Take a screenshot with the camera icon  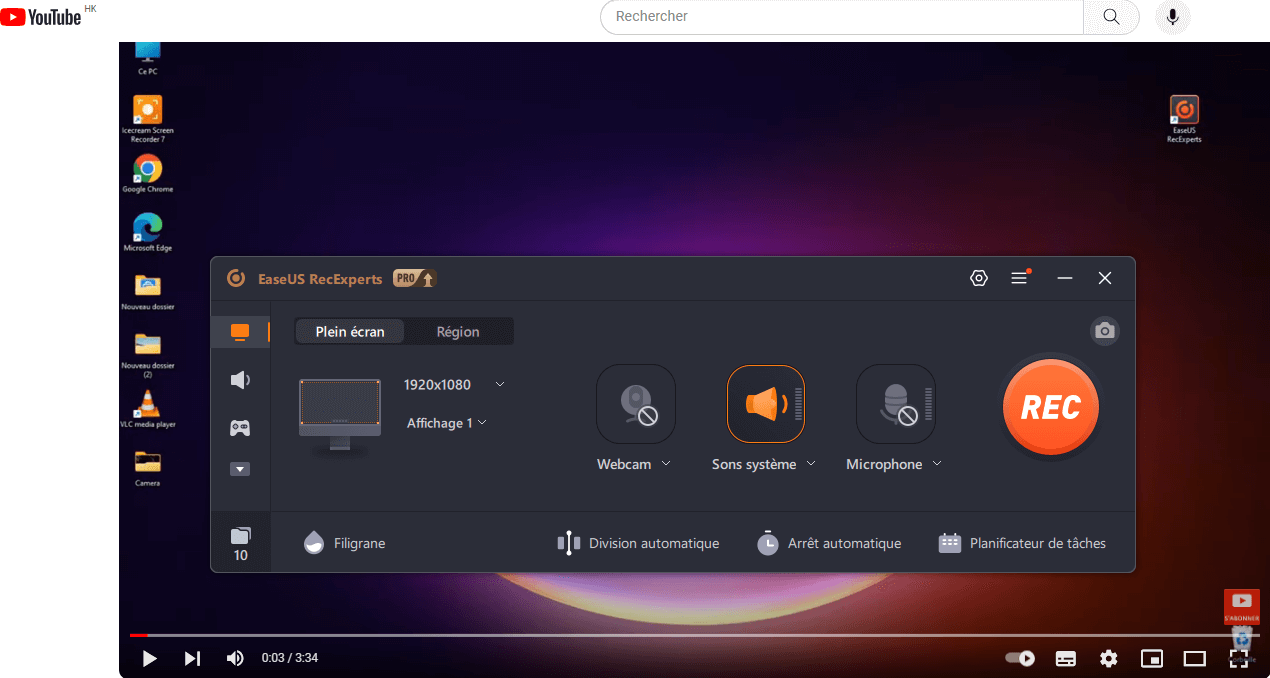click(1104, 331)
